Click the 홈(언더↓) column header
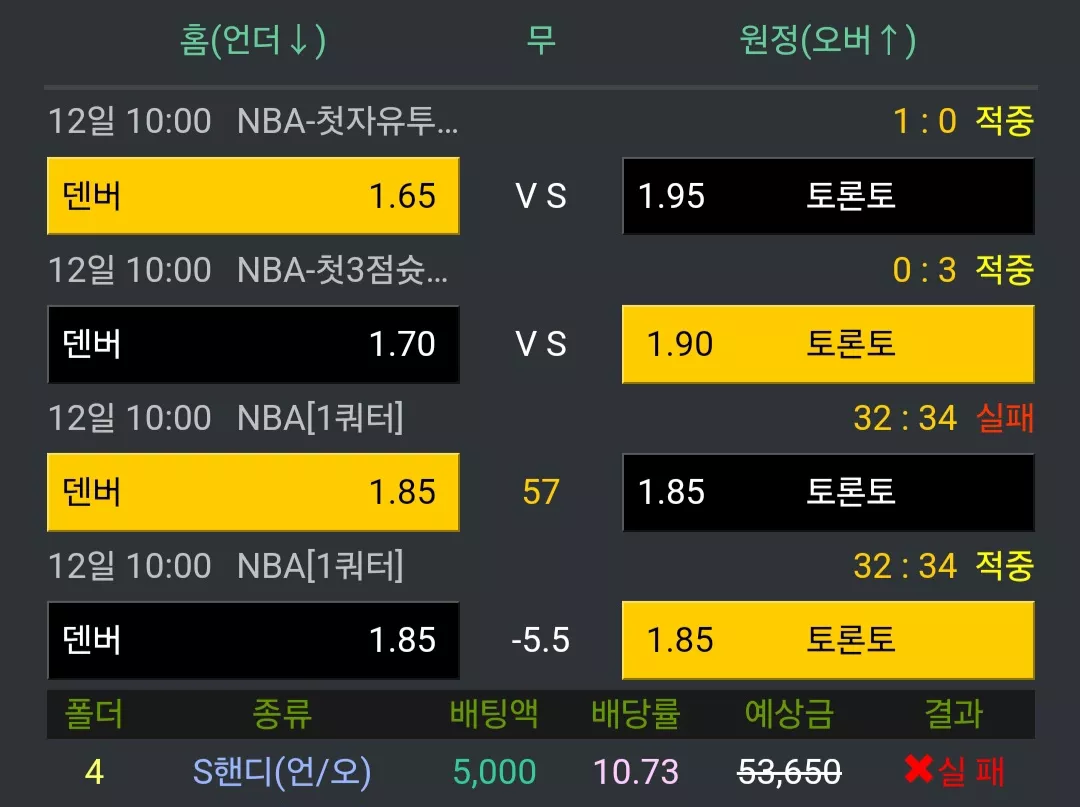 click(x=253, y=40)
